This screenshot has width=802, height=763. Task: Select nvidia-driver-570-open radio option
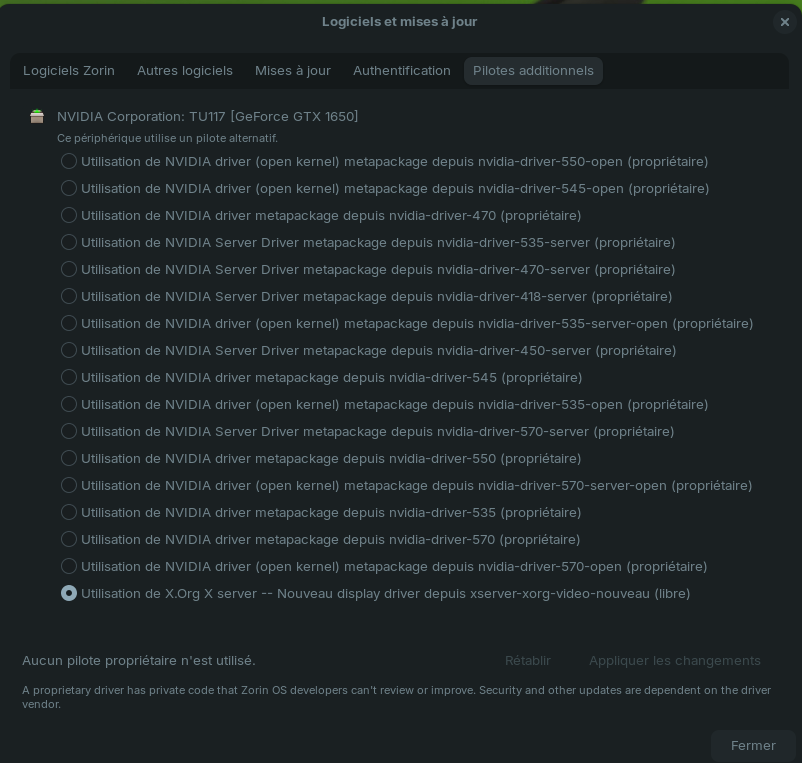tap(69, 566)
